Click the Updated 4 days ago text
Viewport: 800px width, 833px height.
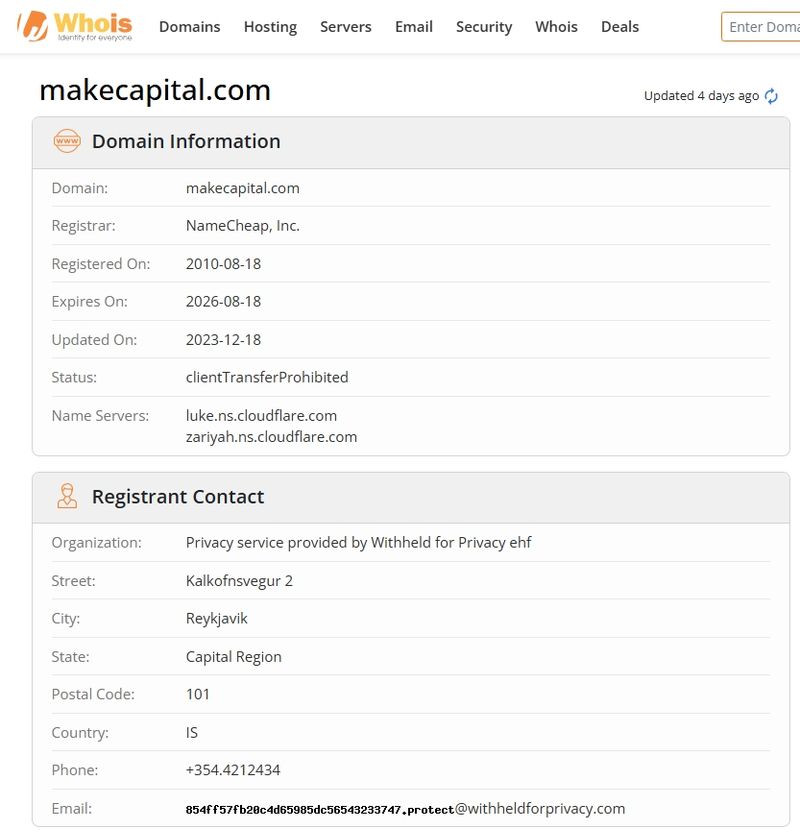(701, 96)
